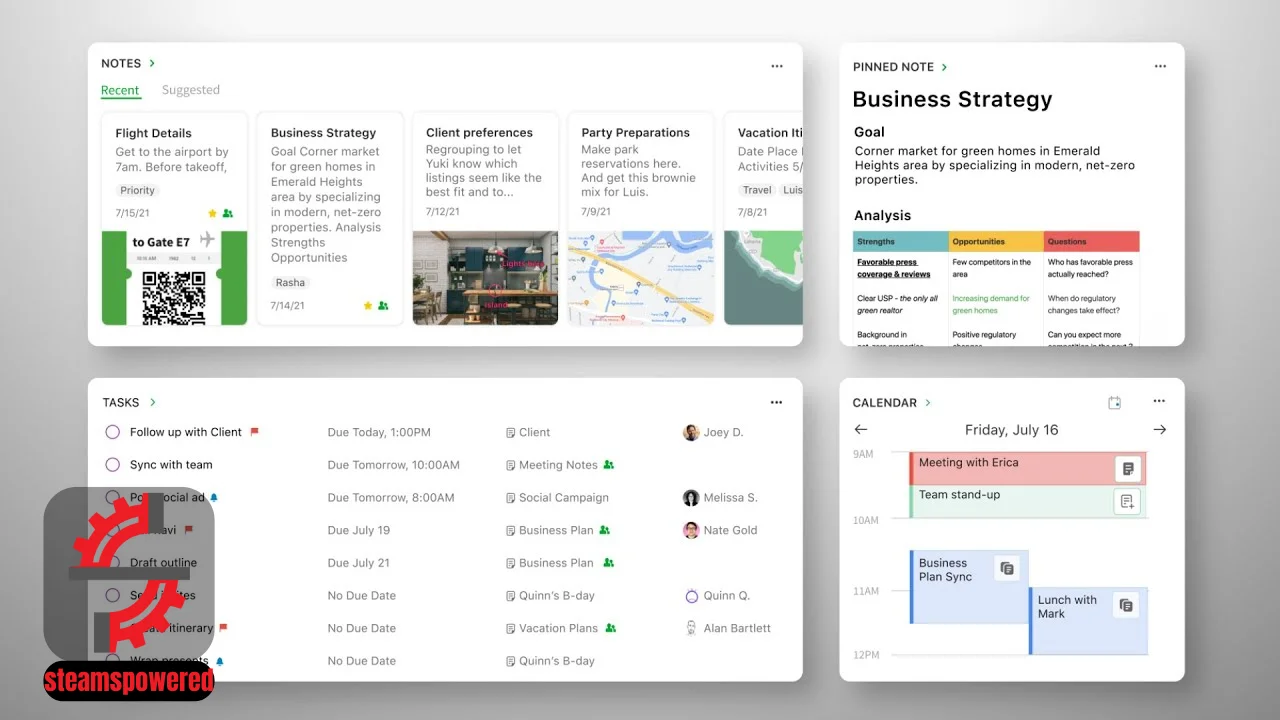
Task: Click the new calendar event icon
Action: [1115, 403]
